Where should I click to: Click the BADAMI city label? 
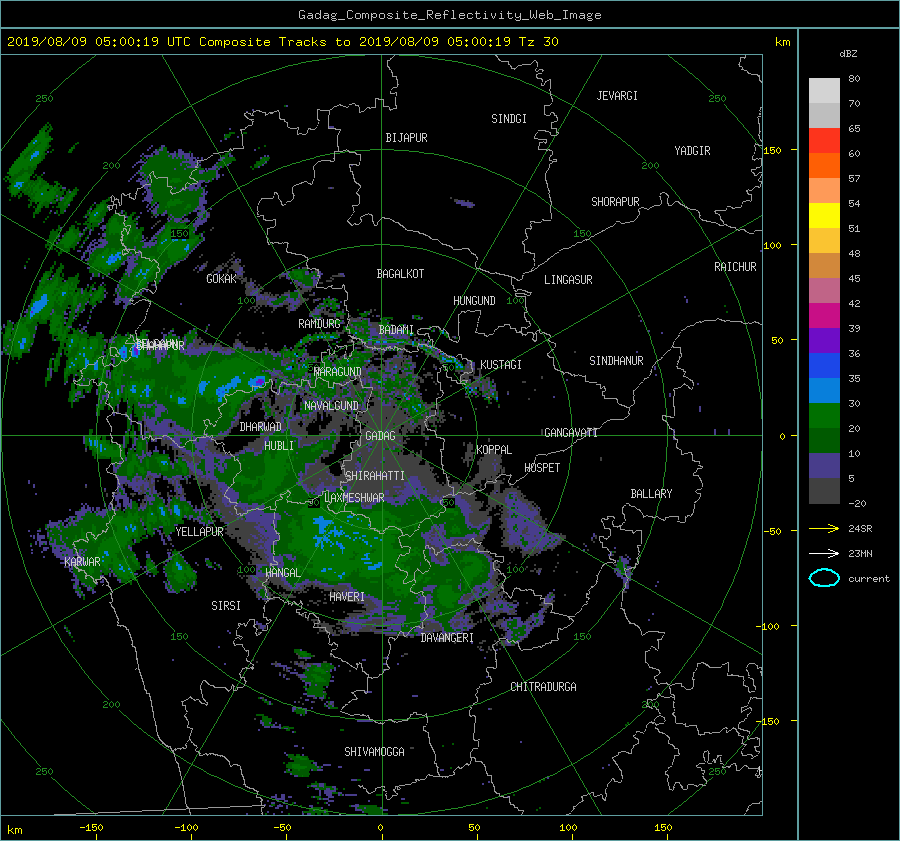(396, 330)
